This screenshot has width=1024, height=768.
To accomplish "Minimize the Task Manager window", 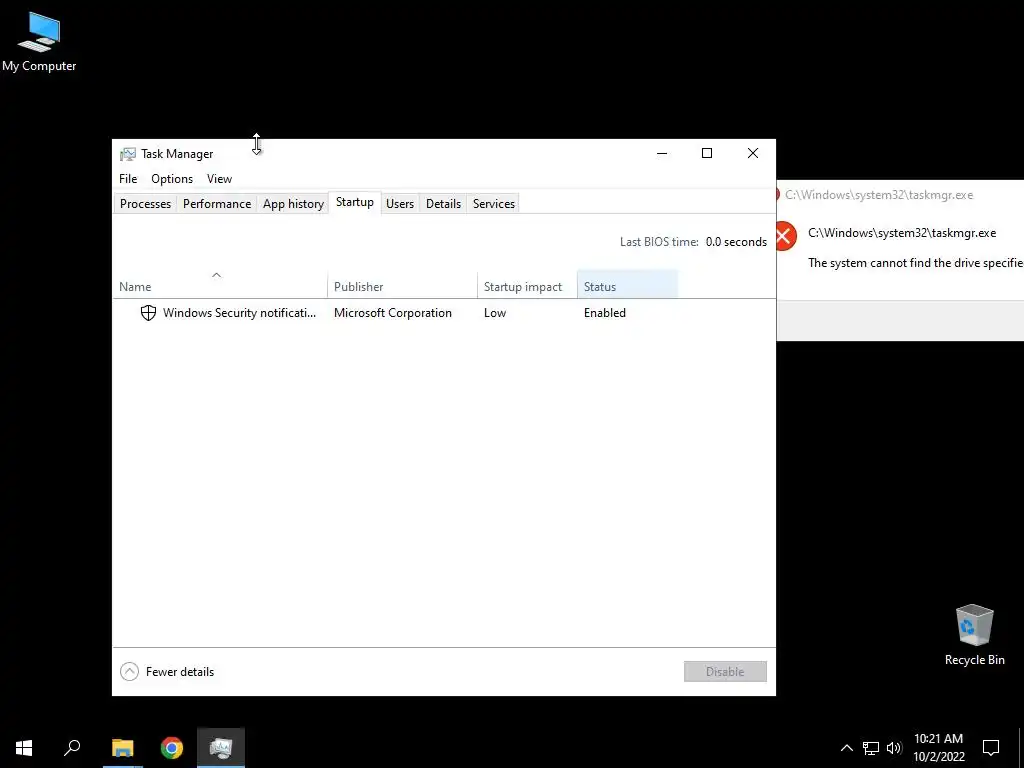I will (x=662, y=153).
